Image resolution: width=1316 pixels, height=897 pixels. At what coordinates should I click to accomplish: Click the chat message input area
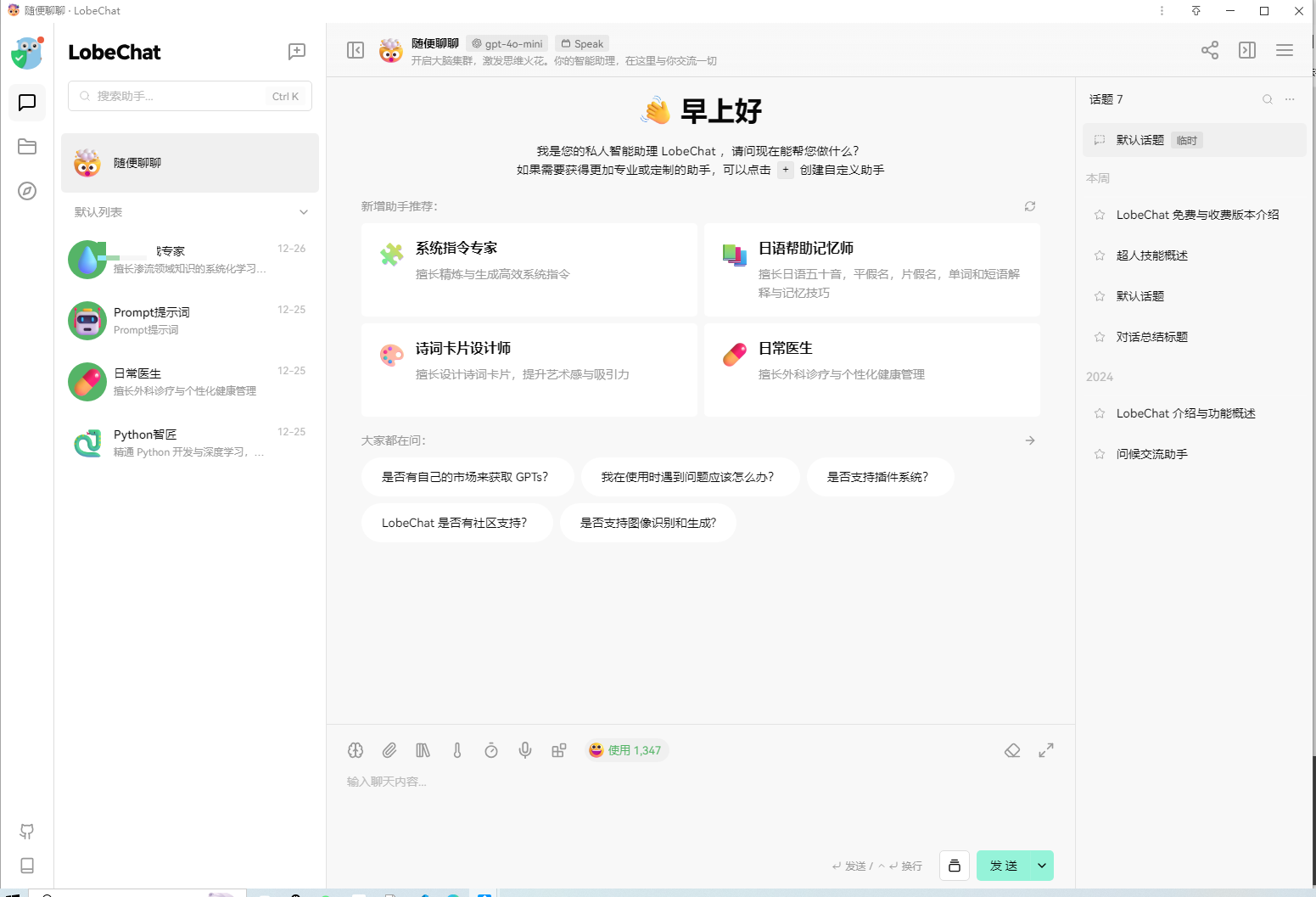click(701, 806)
